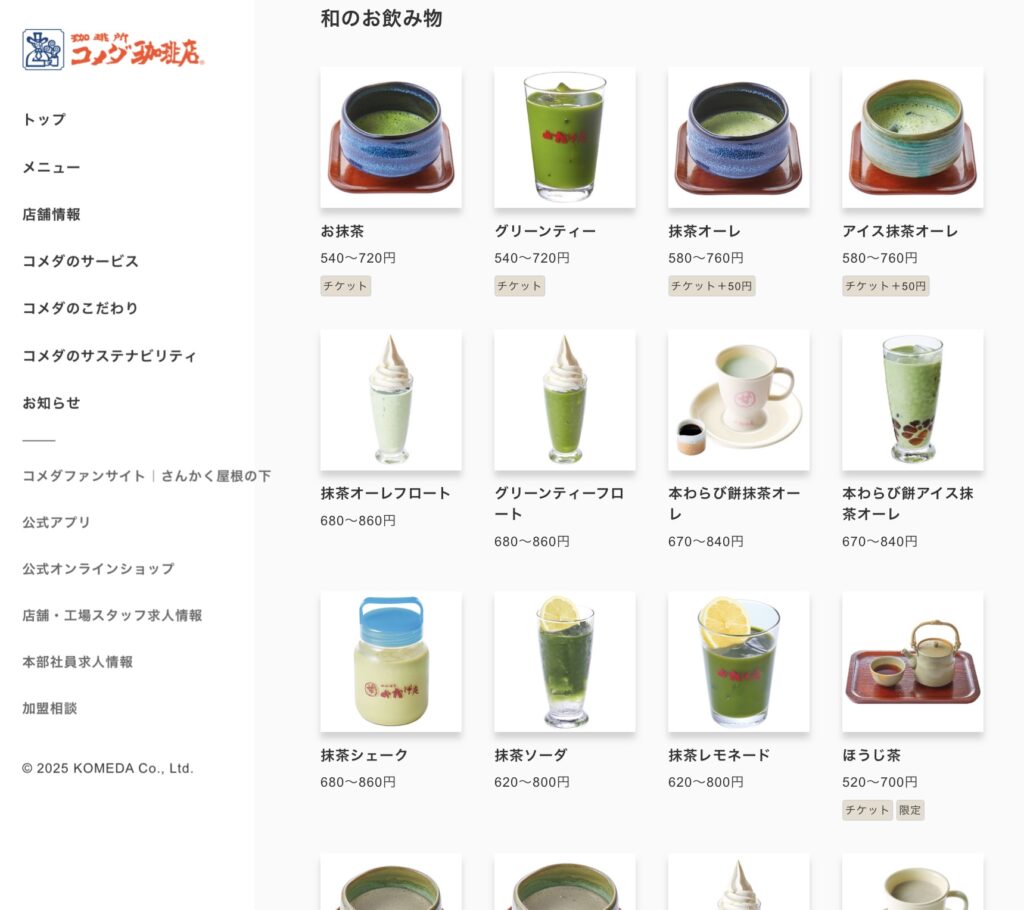Screen dimensions: 1024x910
Task: View the 本わらび餅アイス抹茶オーレ photo
Action: coord(912,400)
